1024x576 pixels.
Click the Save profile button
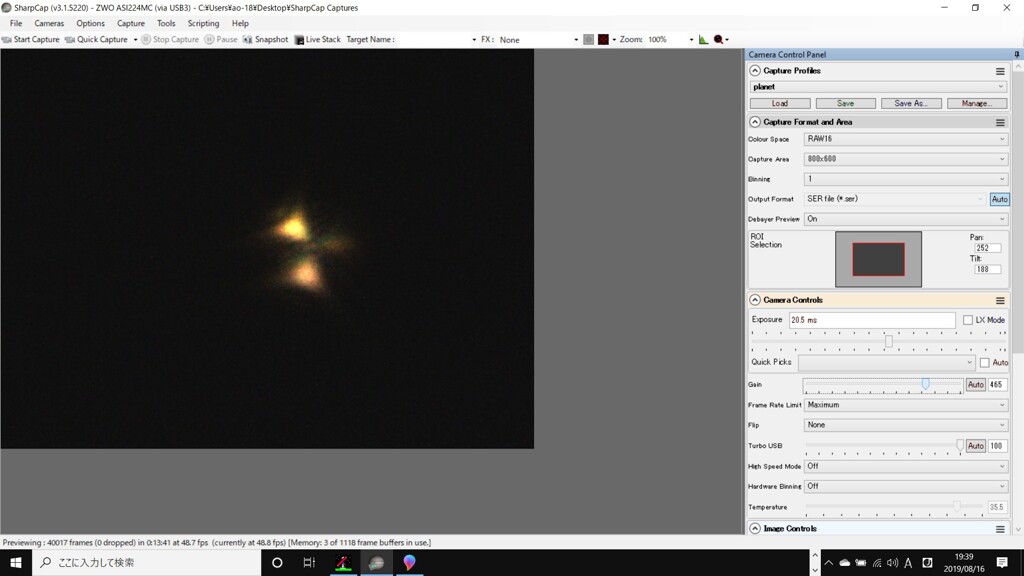click(x=845, y=104)
